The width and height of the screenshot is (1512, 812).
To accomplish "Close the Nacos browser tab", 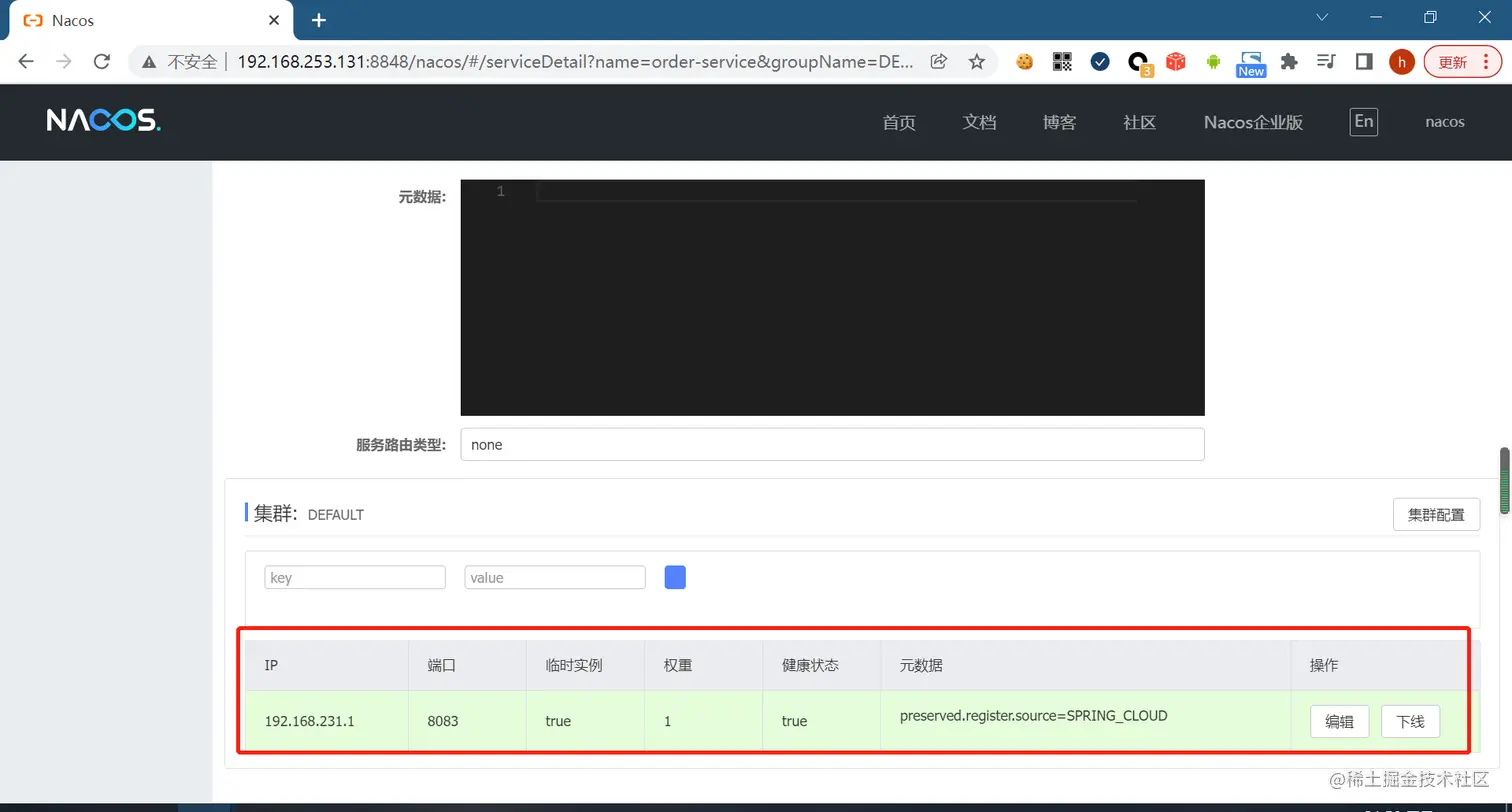I will pos(275,20).
